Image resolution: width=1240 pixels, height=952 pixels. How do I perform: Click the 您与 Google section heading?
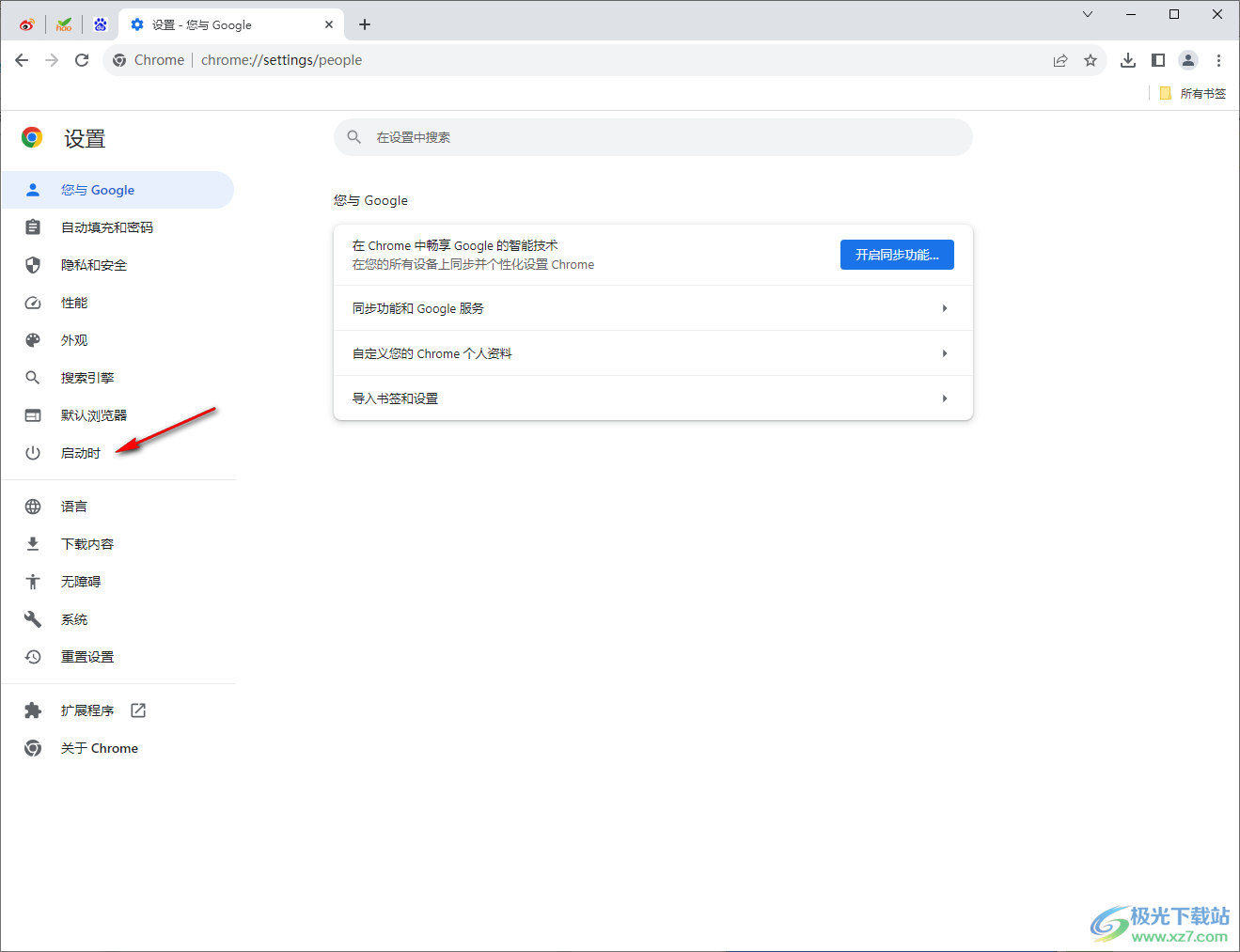[370, 200]
